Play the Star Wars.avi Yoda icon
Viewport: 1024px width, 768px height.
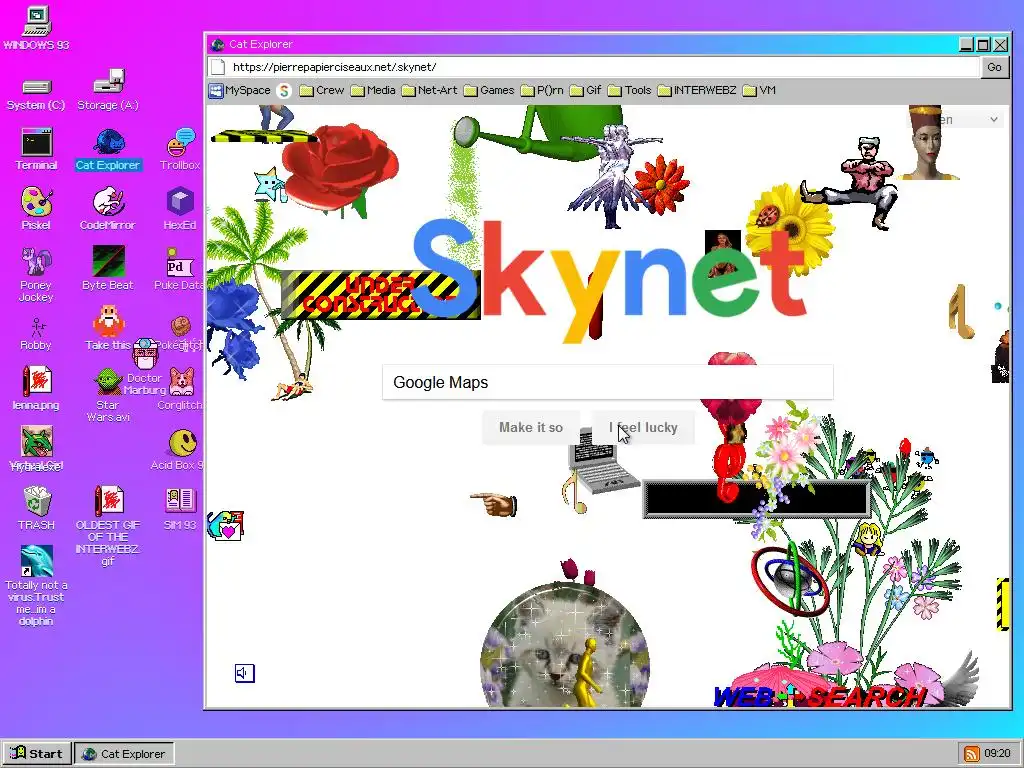(108, 394)
